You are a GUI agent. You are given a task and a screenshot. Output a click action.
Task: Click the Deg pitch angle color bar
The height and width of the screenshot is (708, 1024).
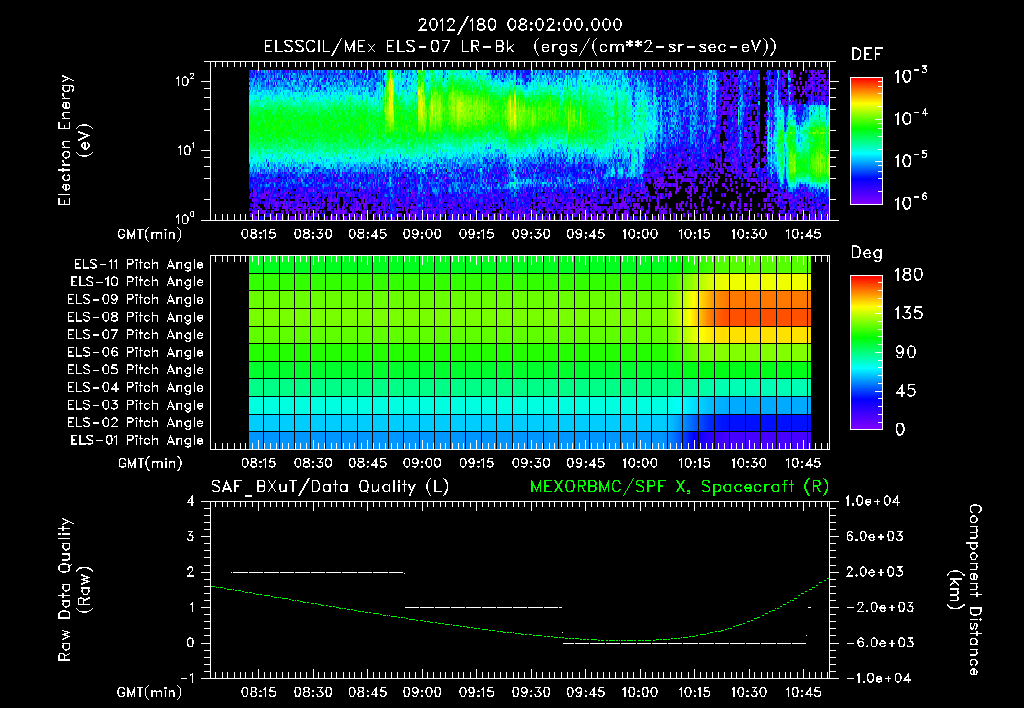click(x=866, y=353)
